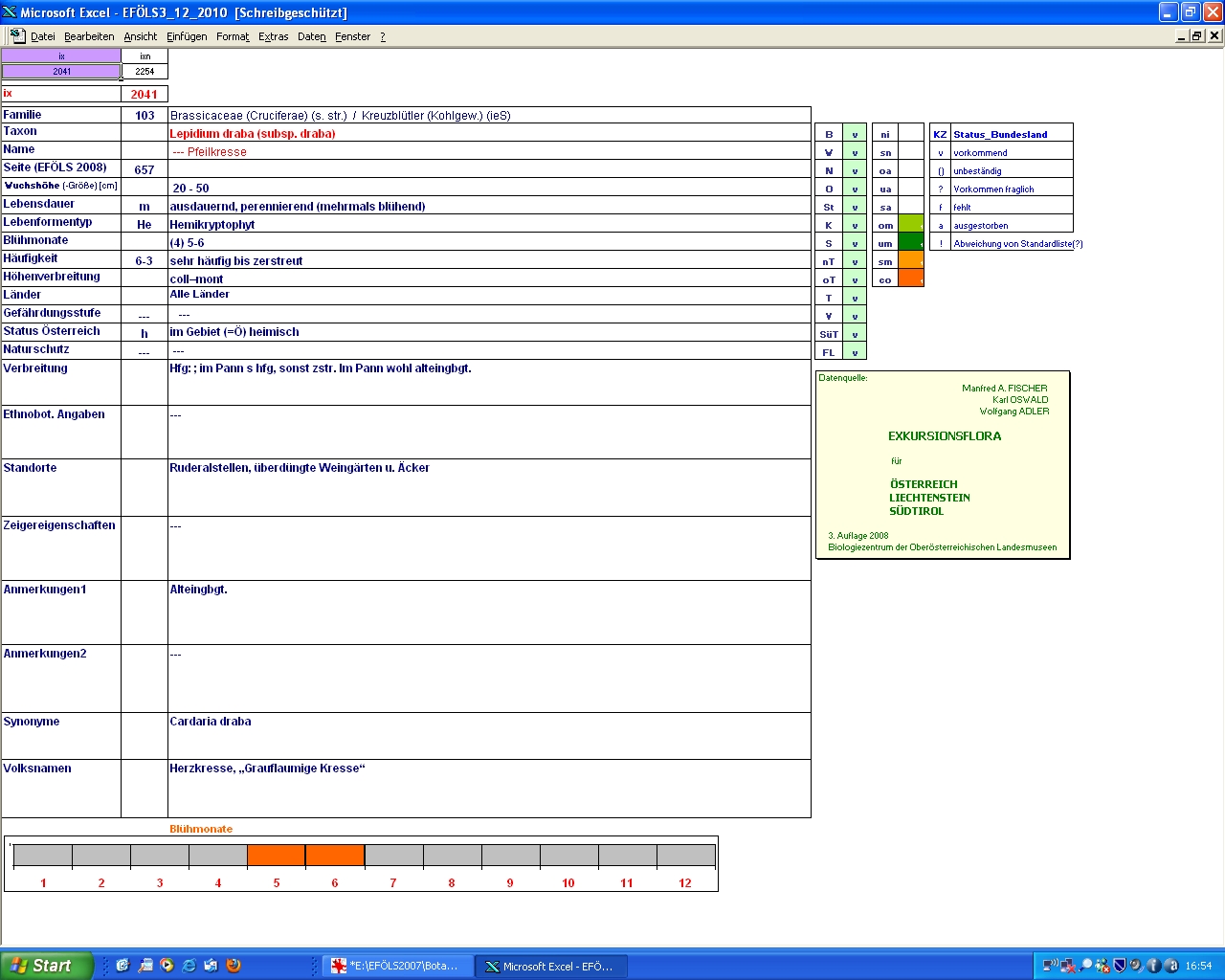Viewport: 1225px width, 980px height.
Task: Click the quick launch icon before Firefox
Action: [x=211, y=966]
